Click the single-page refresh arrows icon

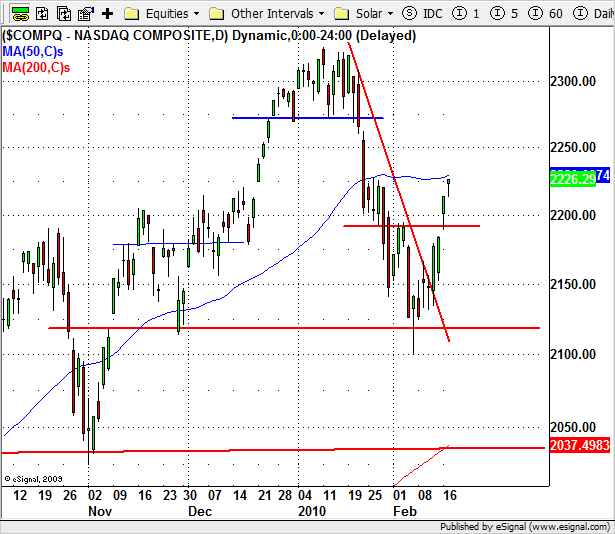(x=42, y=14)
